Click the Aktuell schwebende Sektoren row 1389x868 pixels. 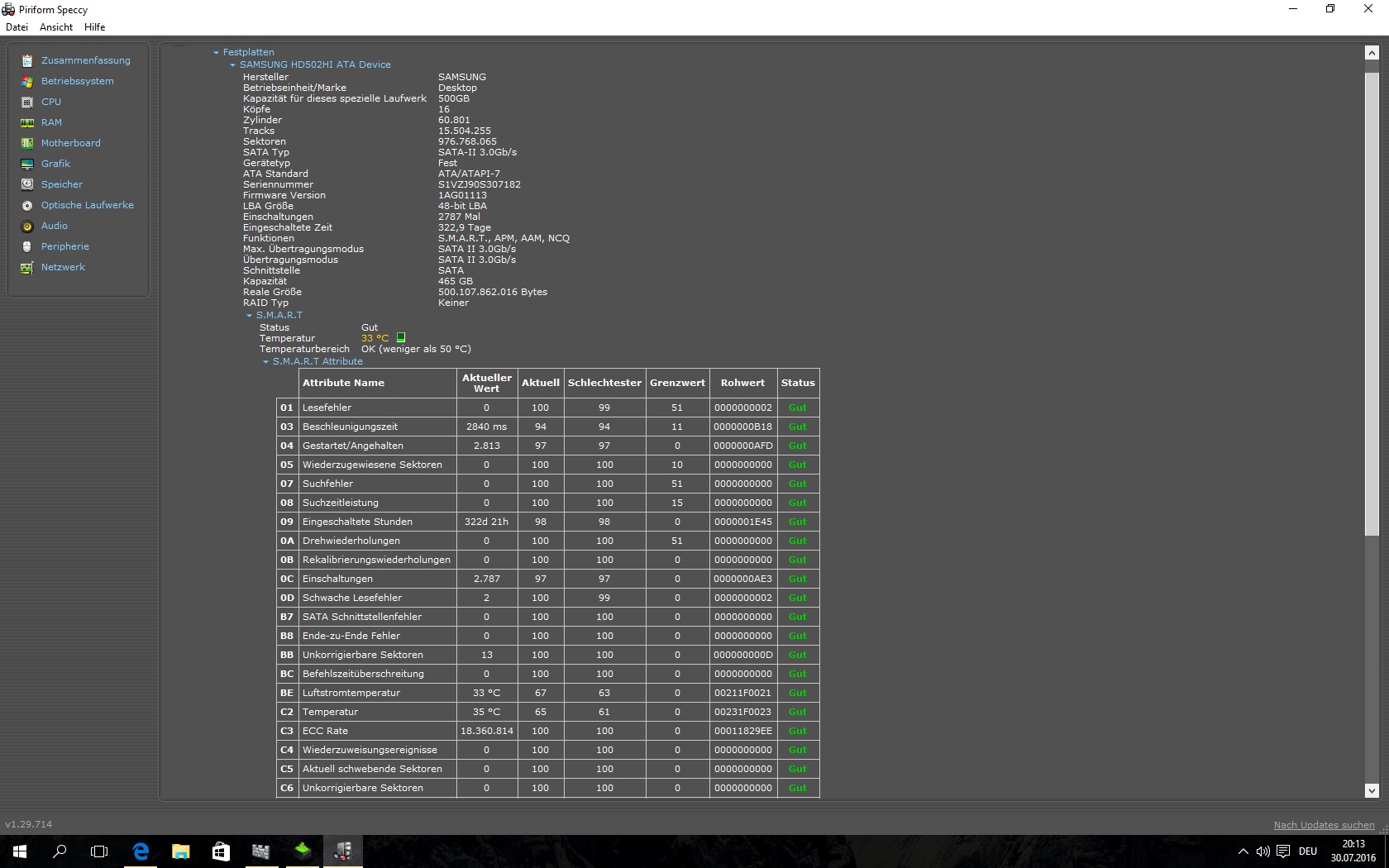[x=548, y=769]
